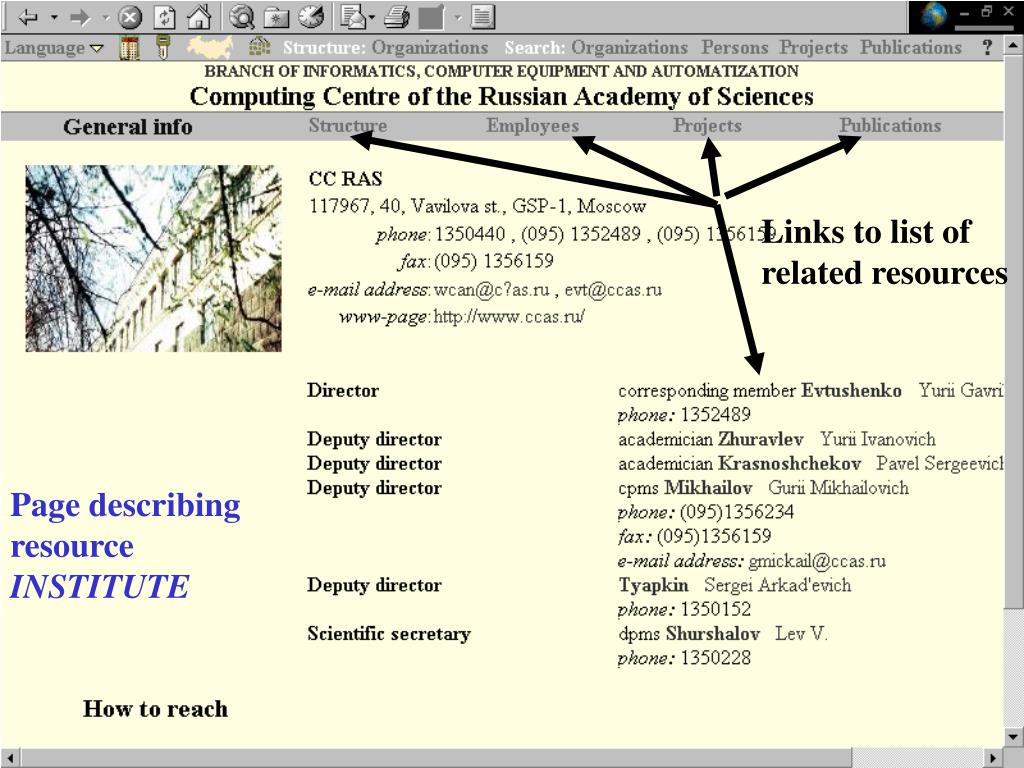Click the Scientific secretary label

tap(389, 633)
